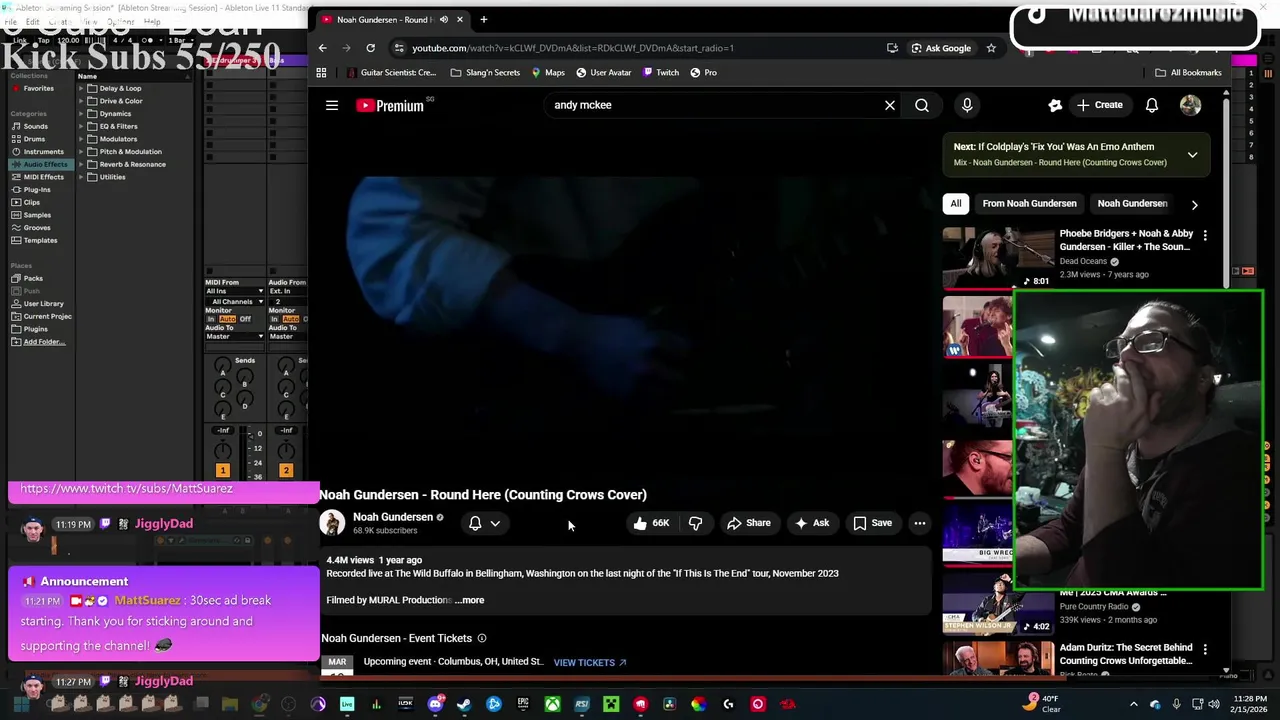Screen dimensions: 1280x720
Task: Start voice search with microphone icon
Action: (x=967, y=105)
